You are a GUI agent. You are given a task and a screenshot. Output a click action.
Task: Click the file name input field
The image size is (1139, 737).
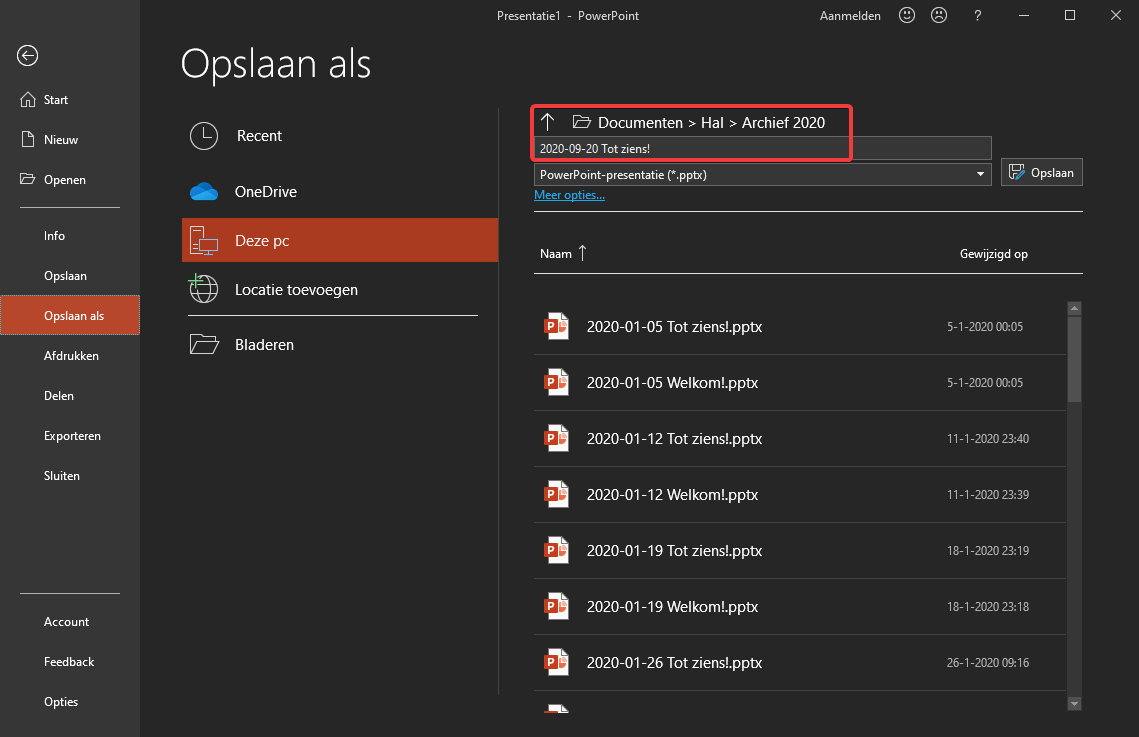pos(763,148)
